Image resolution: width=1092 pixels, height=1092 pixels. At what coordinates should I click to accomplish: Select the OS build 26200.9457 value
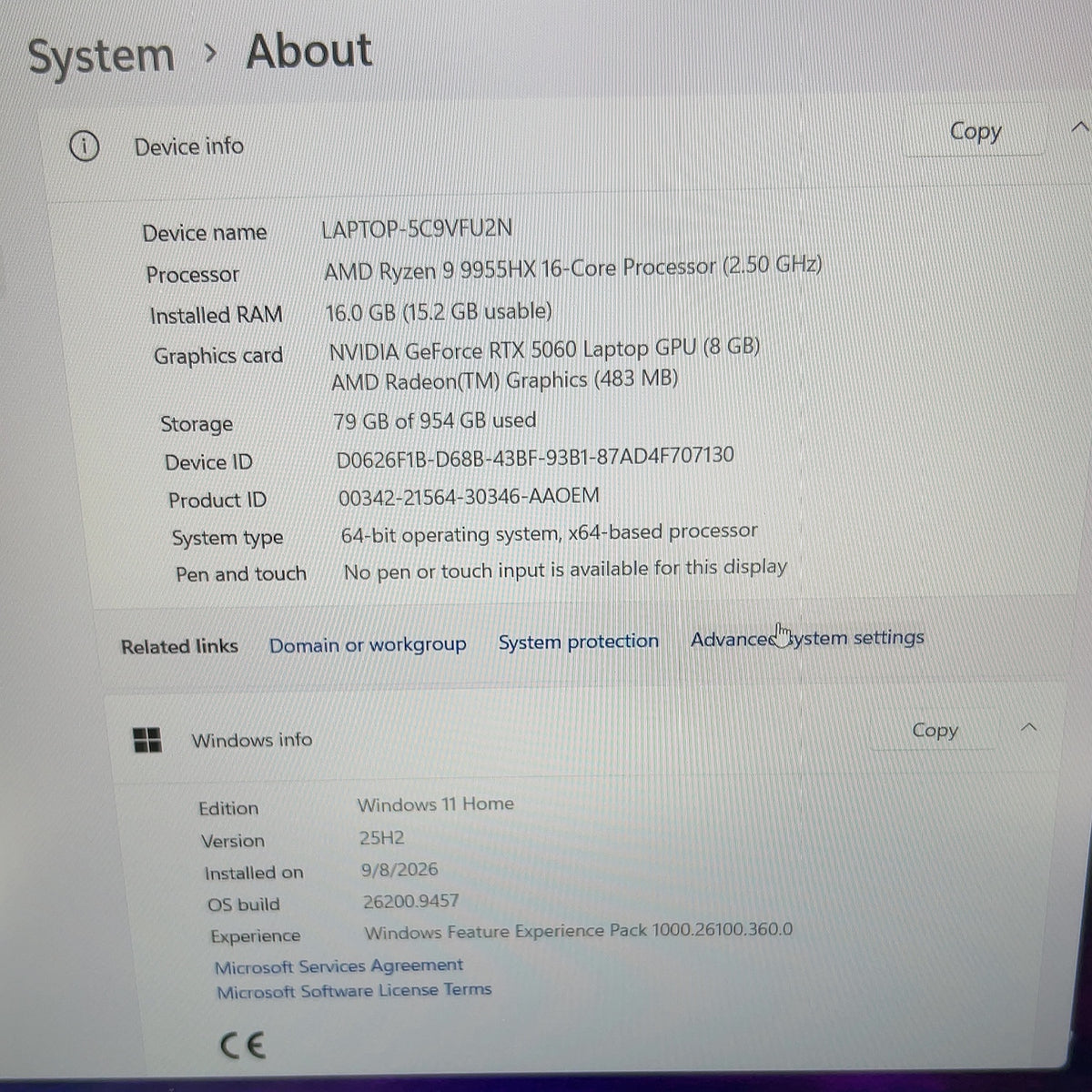(410, 901)
